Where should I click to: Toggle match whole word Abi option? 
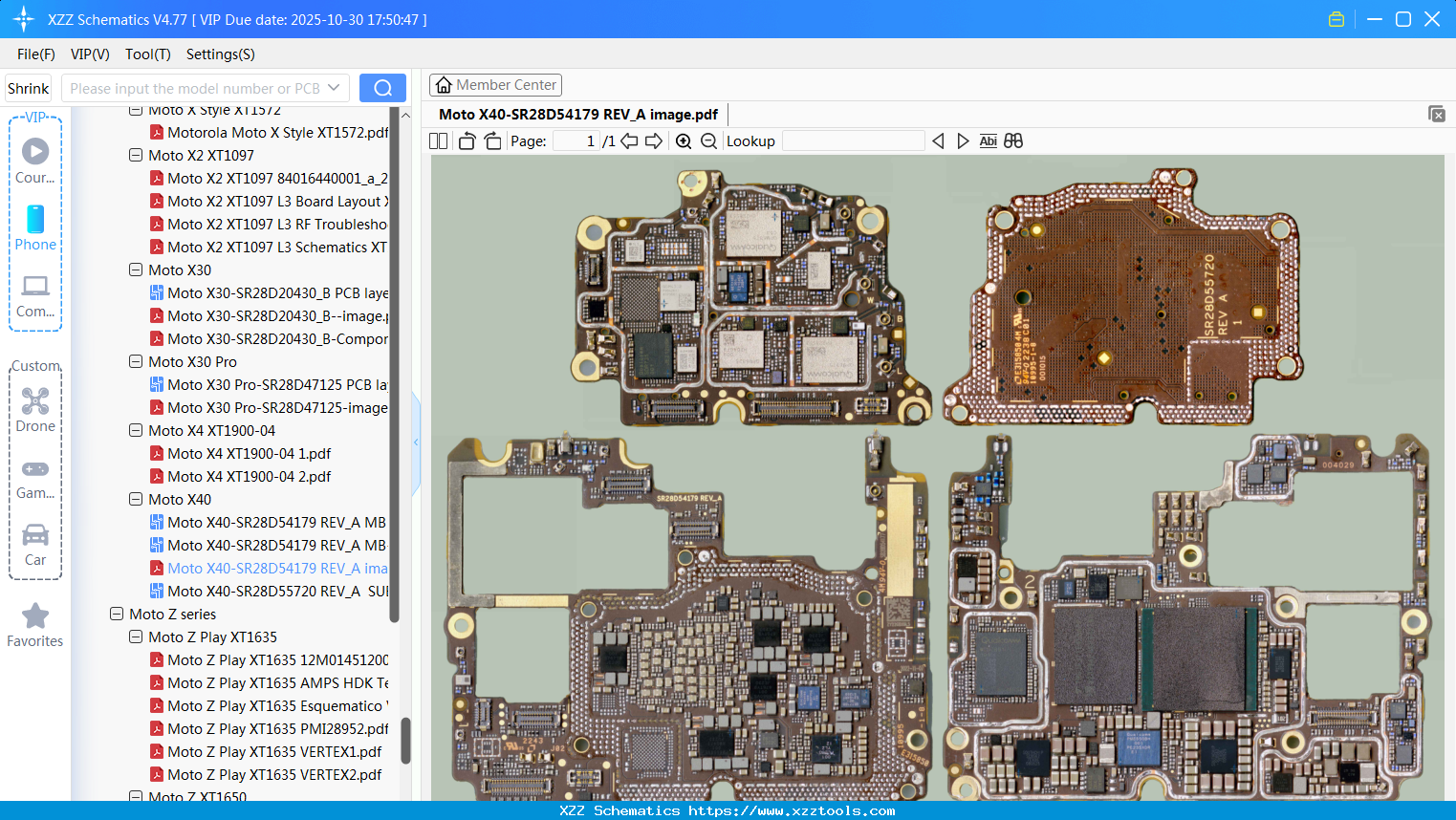(x=988, y=141)
